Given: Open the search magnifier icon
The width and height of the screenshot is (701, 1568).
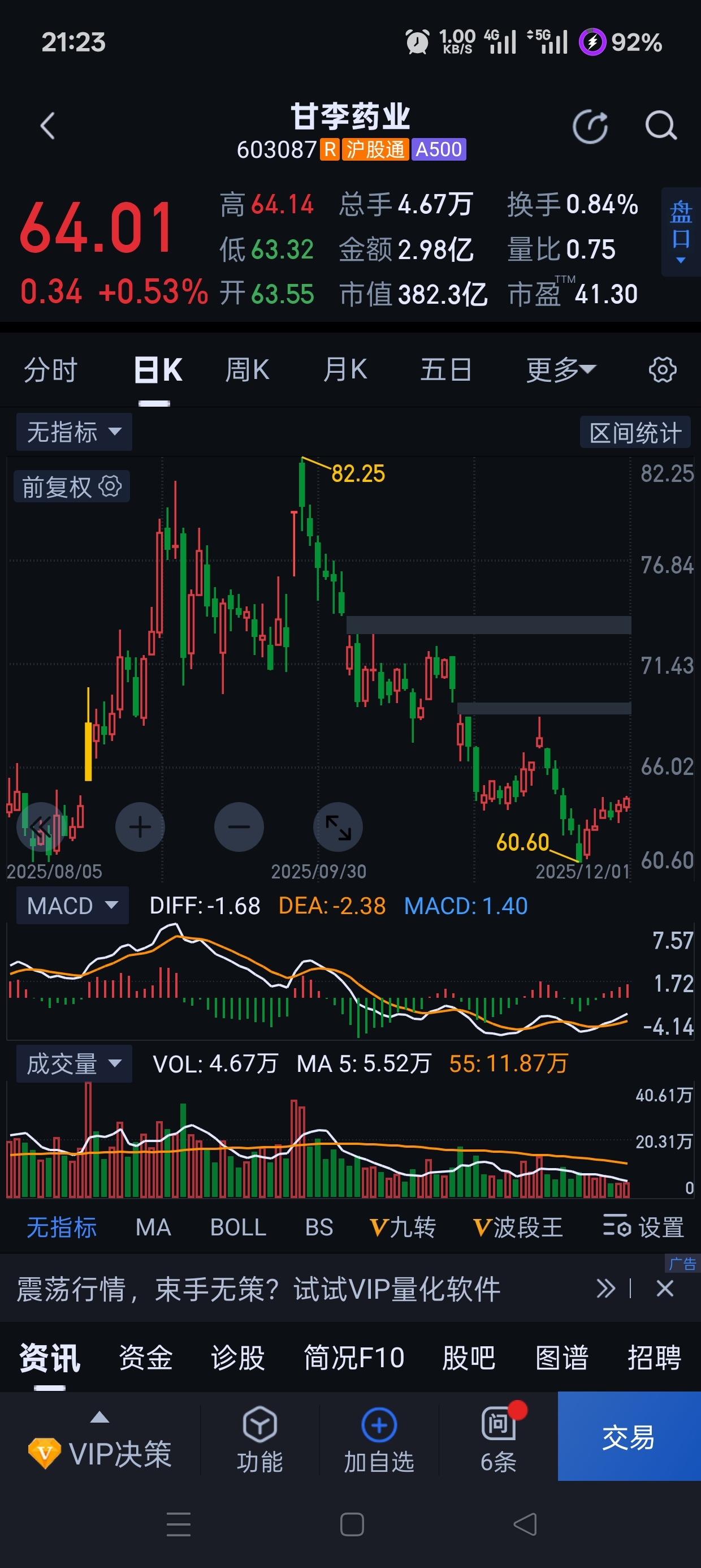Looking at the screenshot, I should 661,126.
